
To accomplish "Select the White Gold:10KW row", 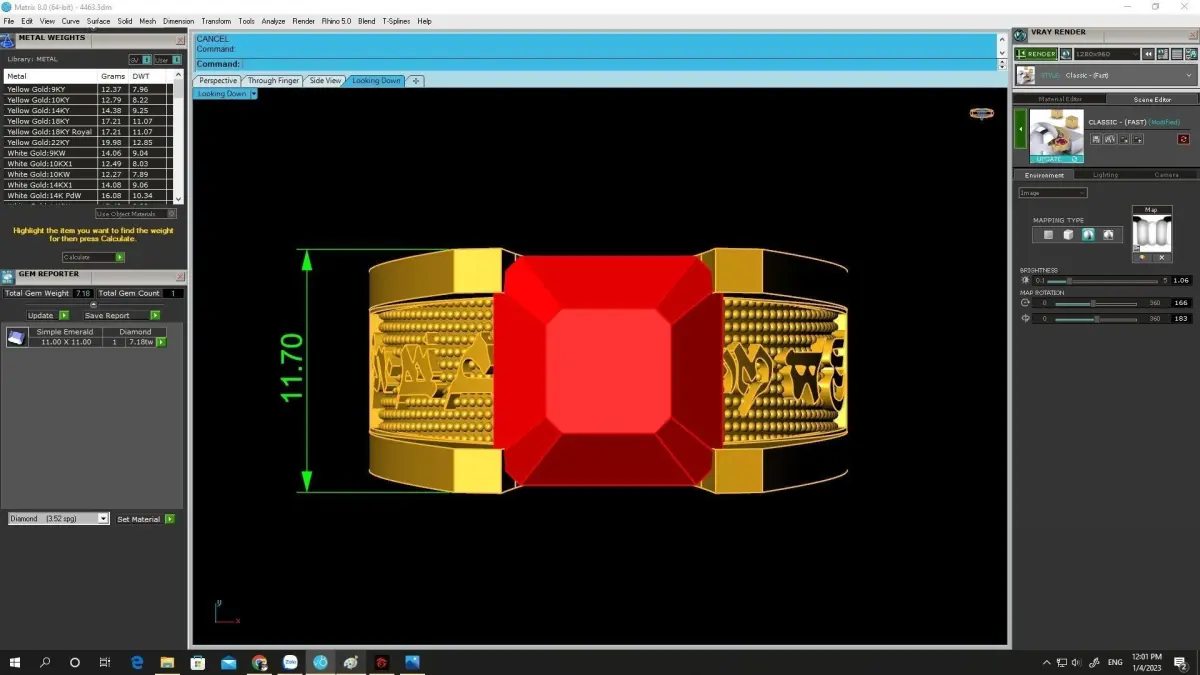I will click(88, 174).
